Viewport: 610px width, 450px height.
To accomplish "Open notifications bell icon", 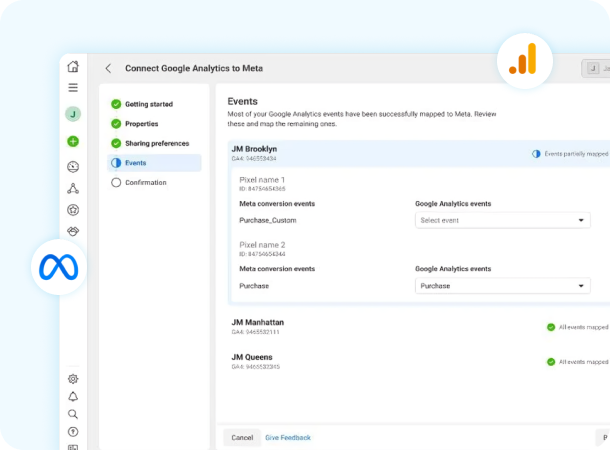I will coord(73,397).
